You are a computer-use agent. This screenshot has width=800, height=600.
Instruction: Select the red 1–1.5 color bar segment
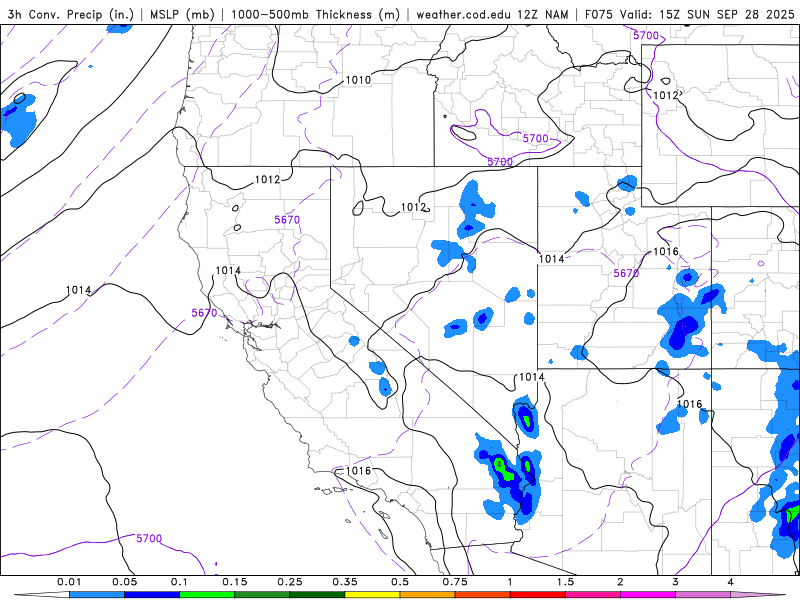click(538, 594)
